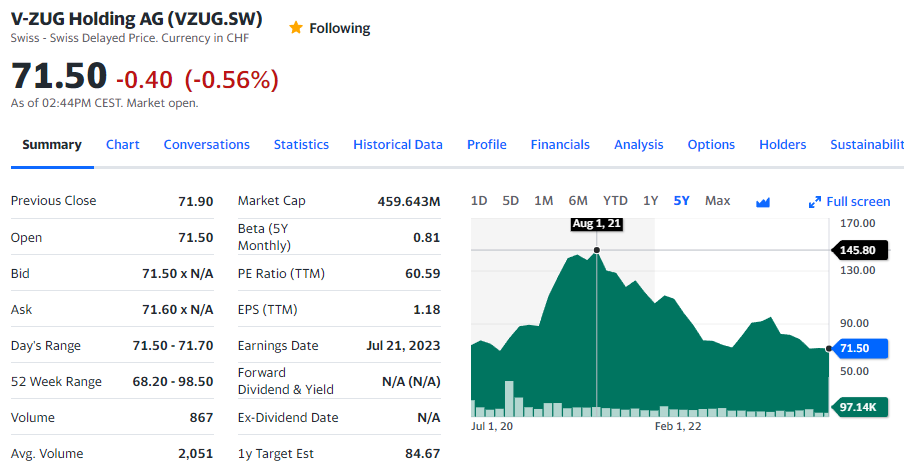Image resolution: width=904 pixels, height=463 pixels.
Task: Click the Beta value 0.81
Action: 427,238
